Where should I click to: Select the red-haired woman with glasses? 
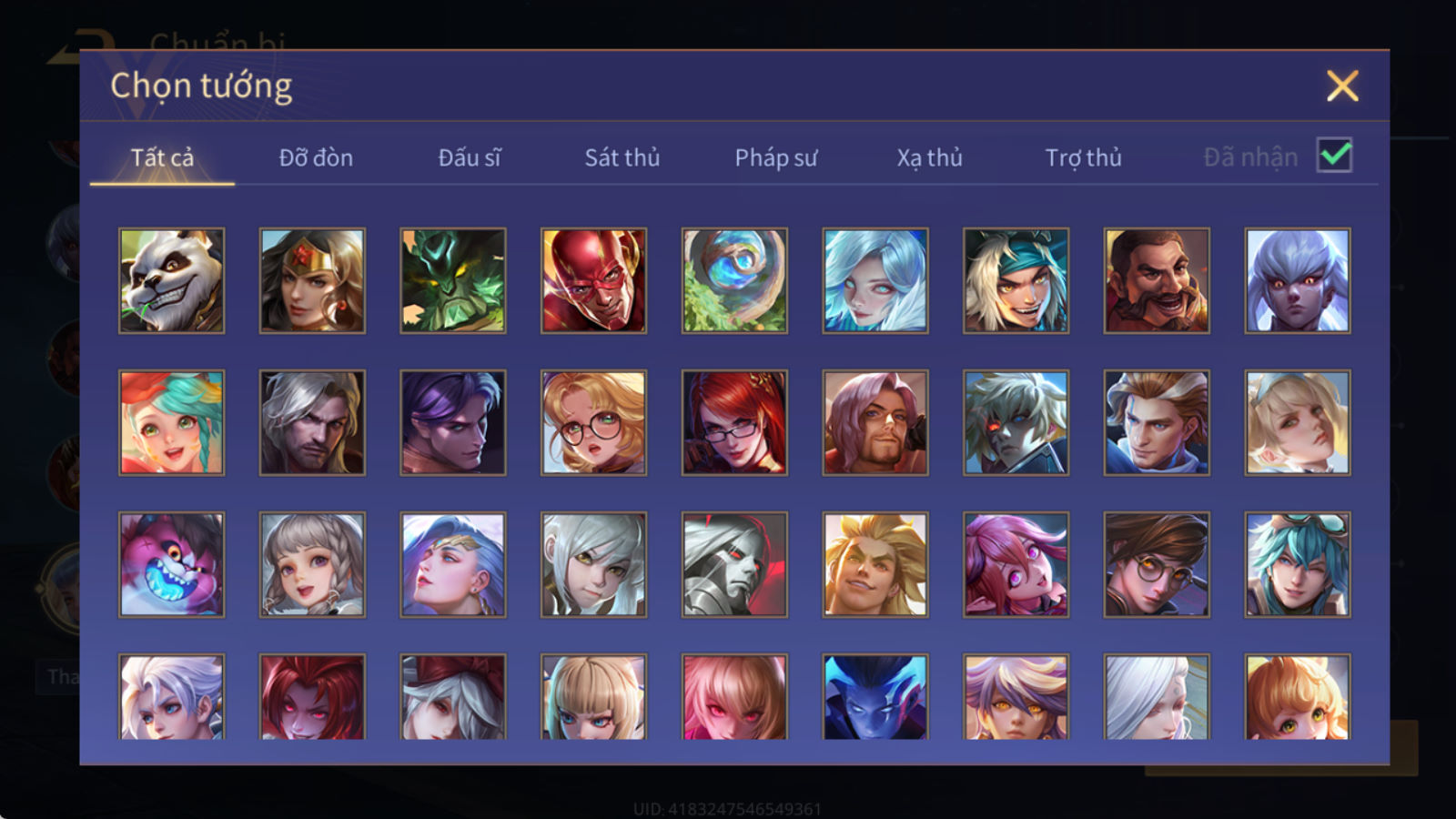[x=734, y=422]
